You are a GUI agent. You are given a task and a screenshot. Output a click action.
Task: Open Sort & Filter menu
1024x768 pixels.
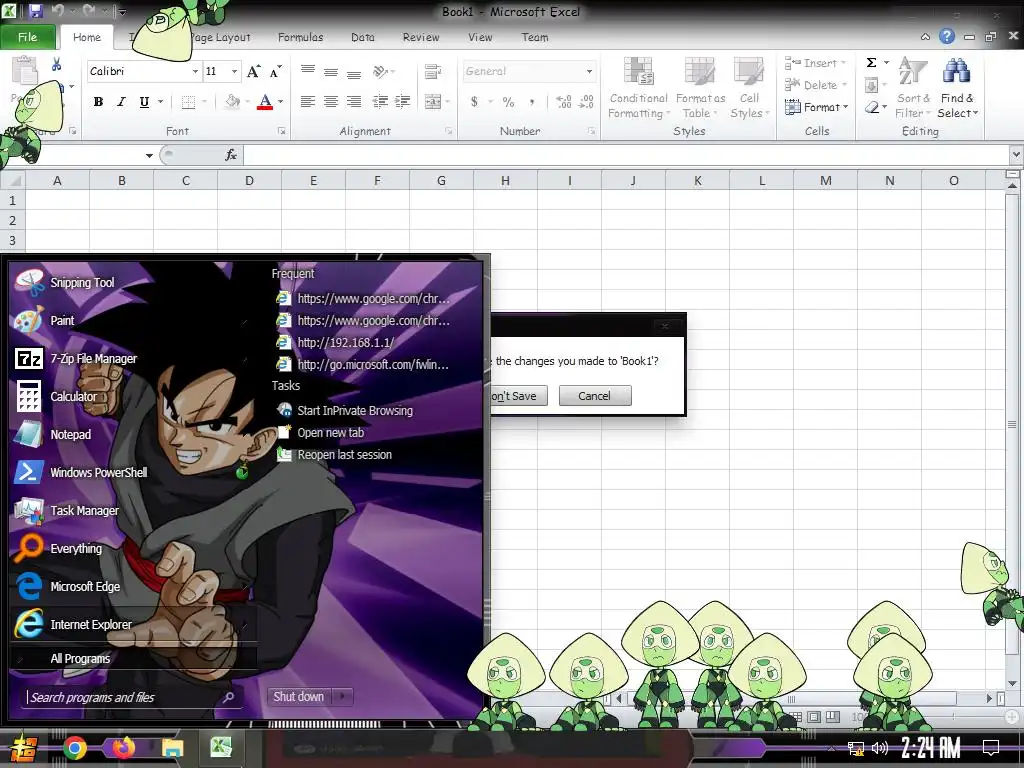point(912,88)
